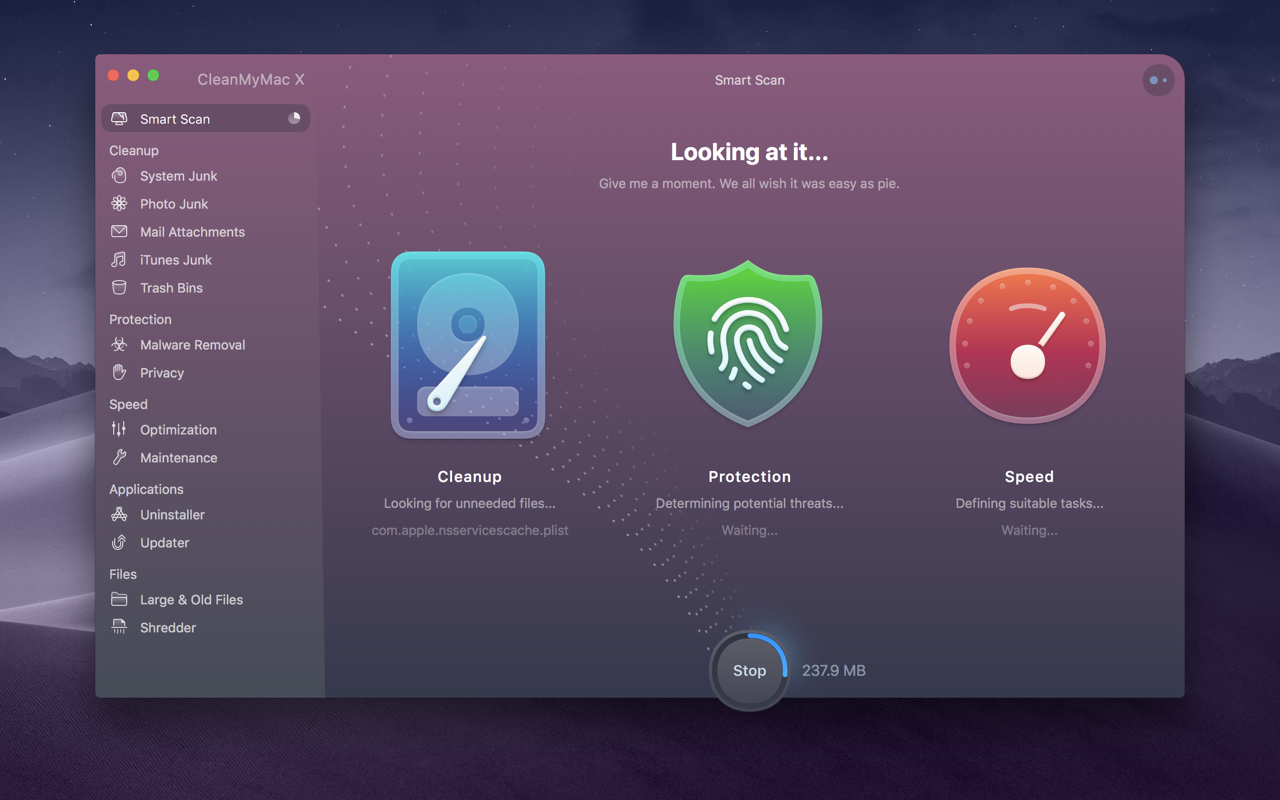Screen dimensions: 1280x800
Task: Open Malware Removal module
Action: pyautogui.click(x=205, y=344)
